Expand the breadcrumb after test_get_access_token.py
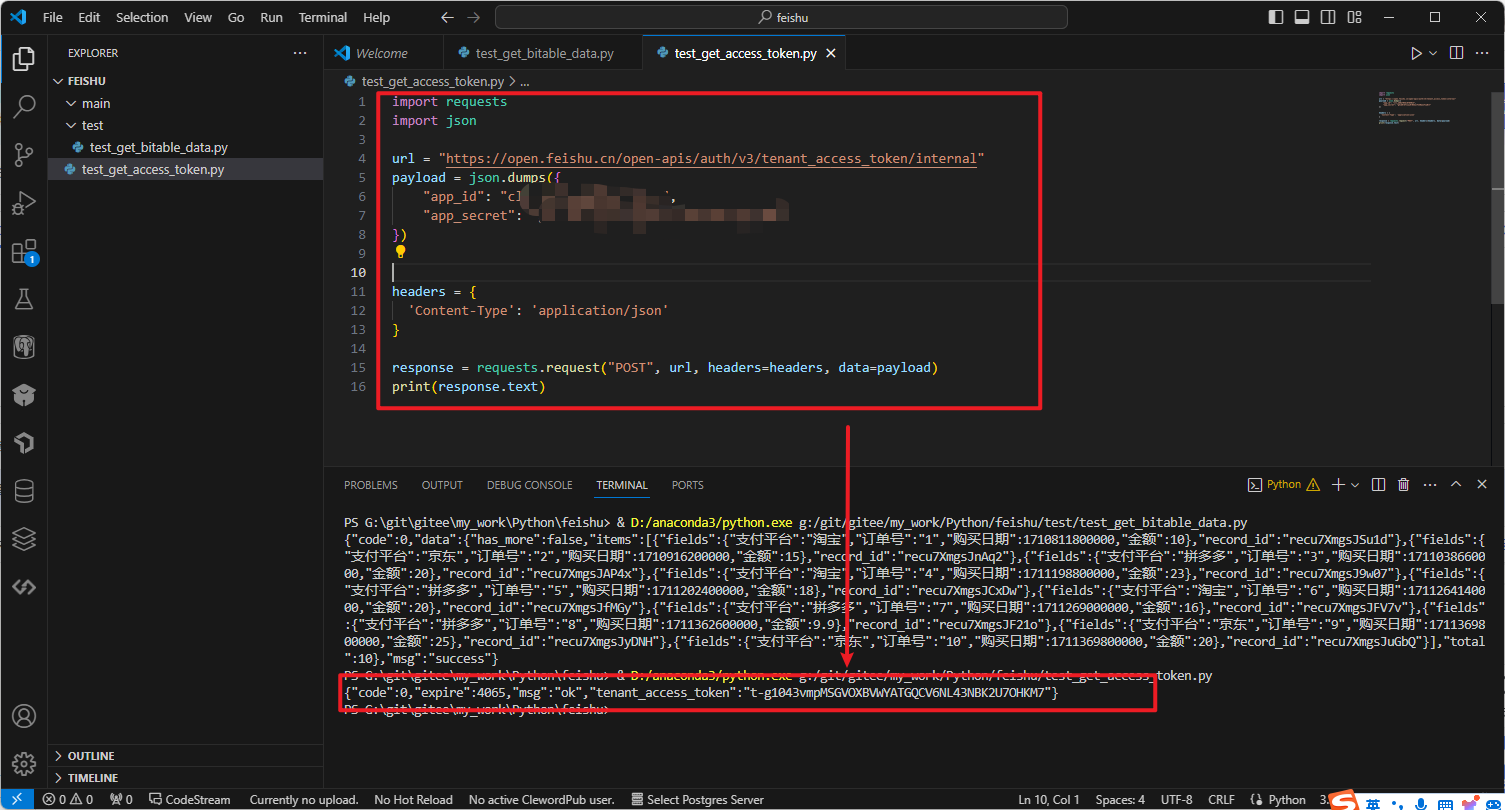The height and width of the screenshot is (810, 1505). pos(524,81)
